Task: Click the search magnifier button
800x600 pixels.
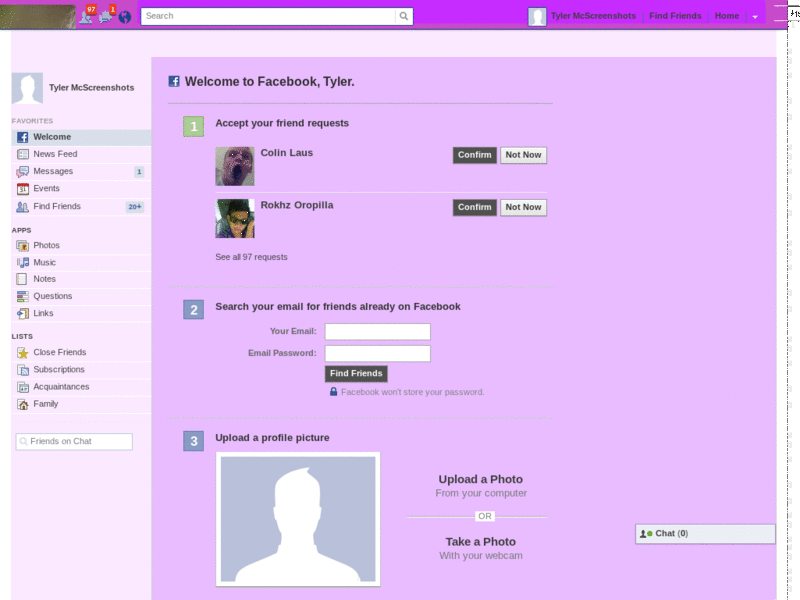Action: (404, 16)
